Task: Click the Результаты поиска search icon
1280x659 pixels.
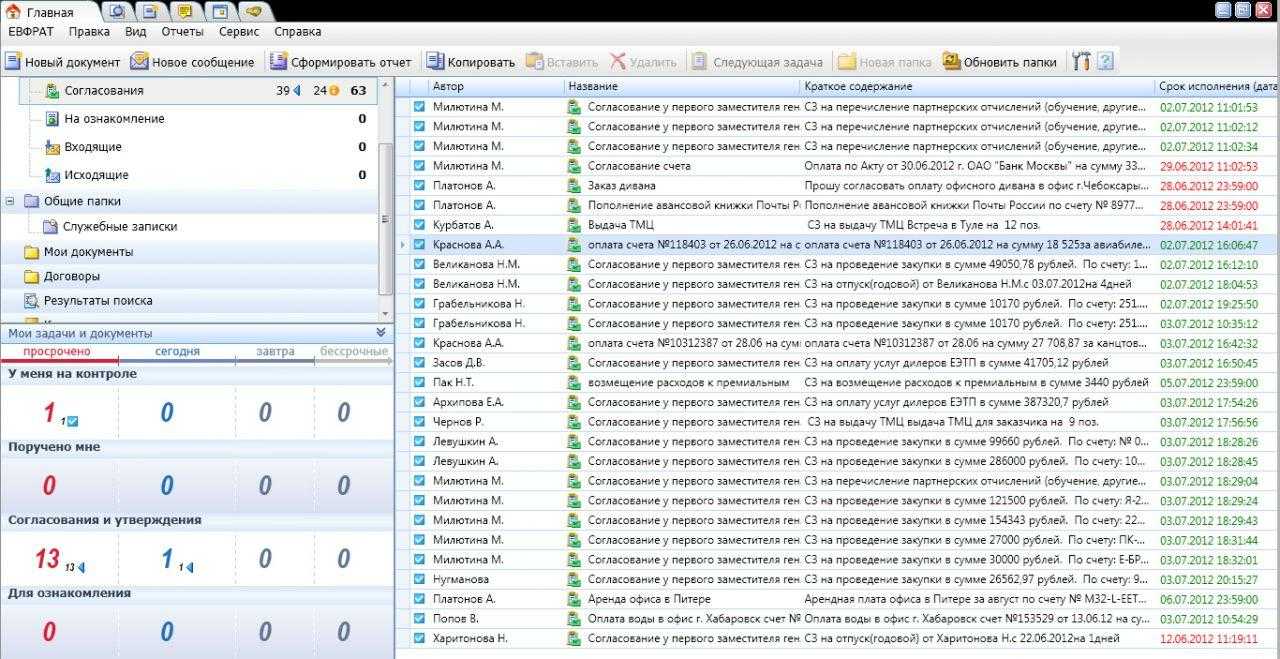Action: click(x=31, y=301)
